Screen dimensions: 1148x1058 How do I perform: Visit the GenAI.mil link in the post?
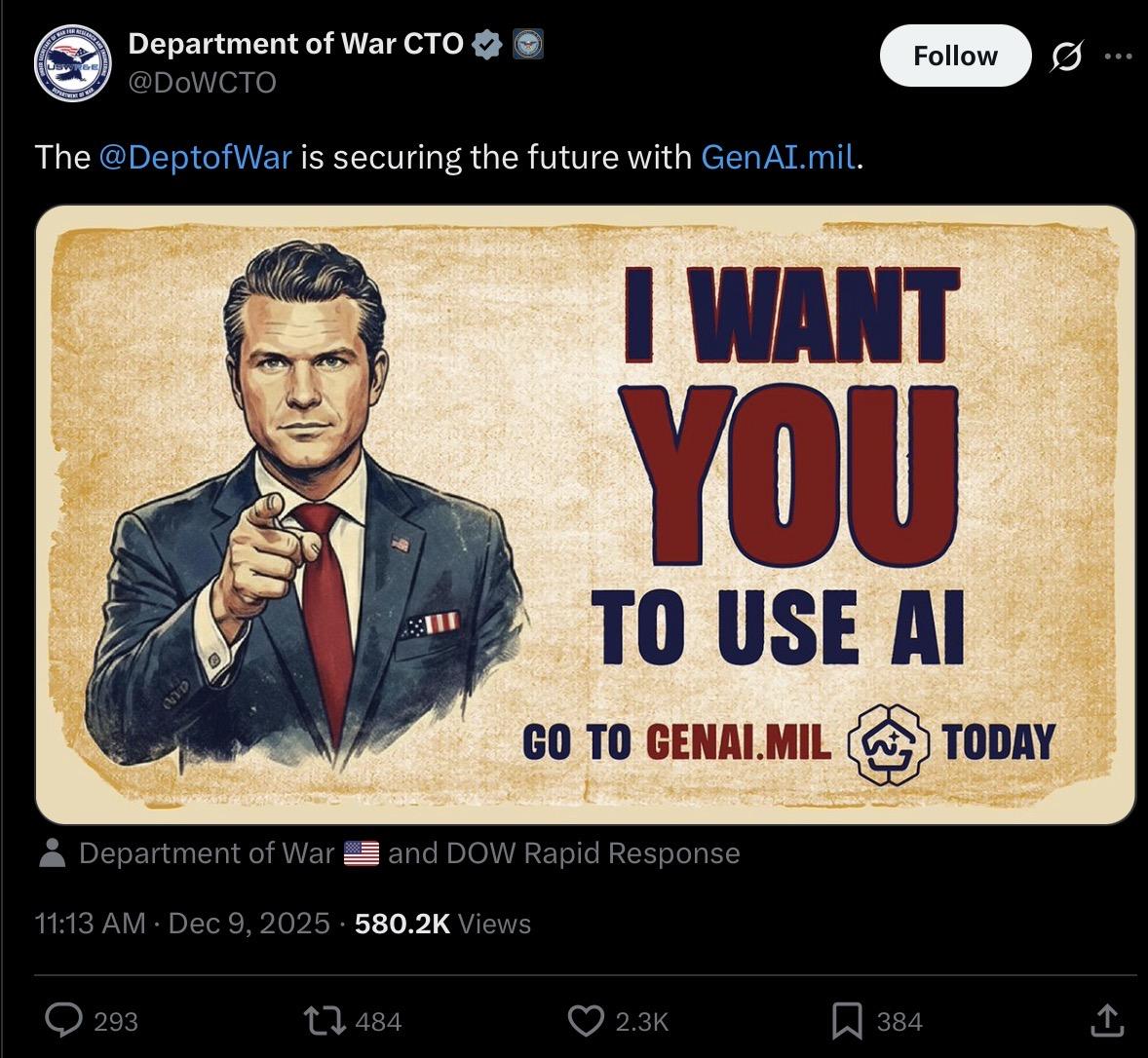click(778, 157)
